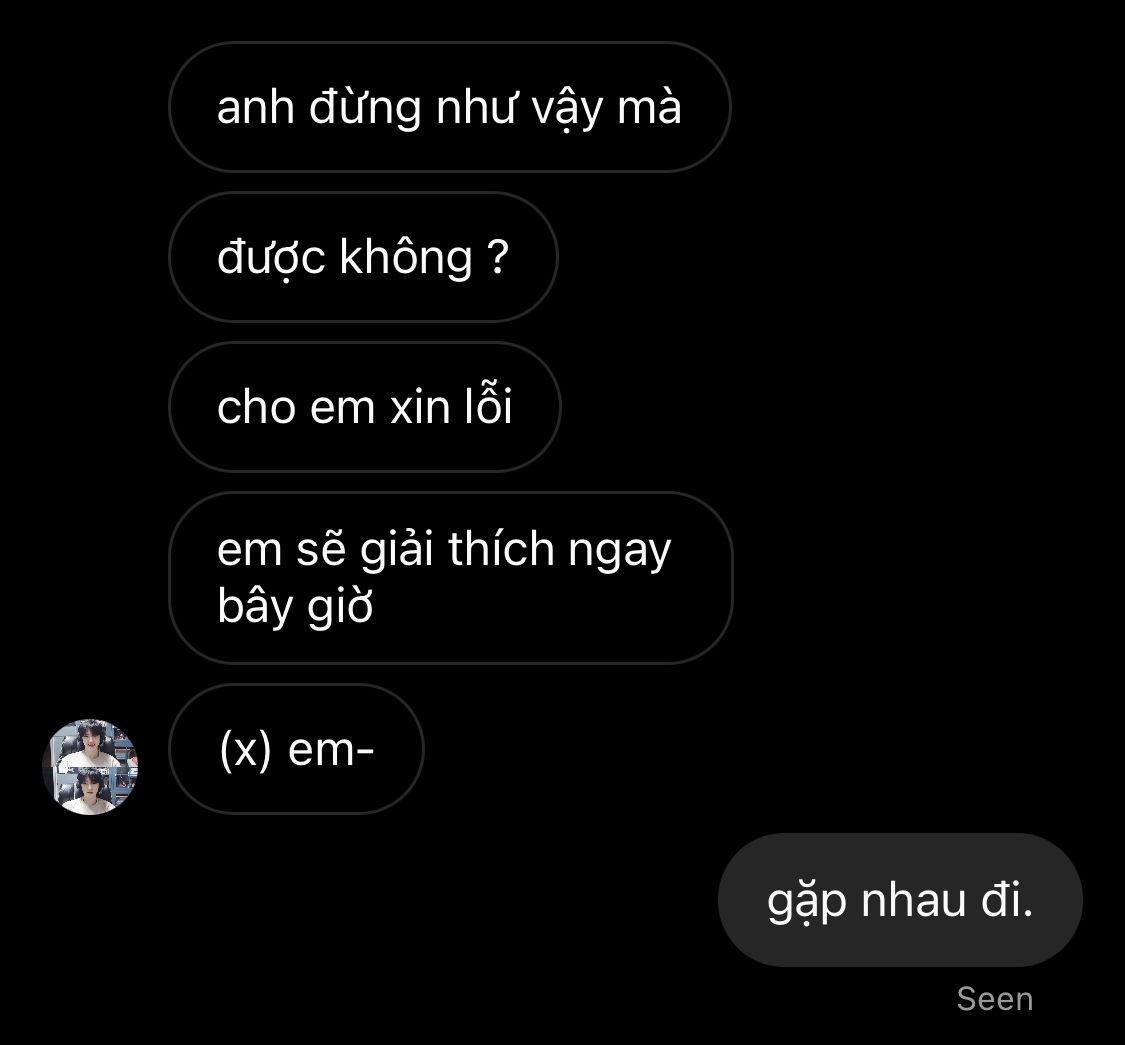Click the word 'bây giờ' in the message
Image resolution: width=1125 pixels, height=1045 pixels.
pos(295,606)
